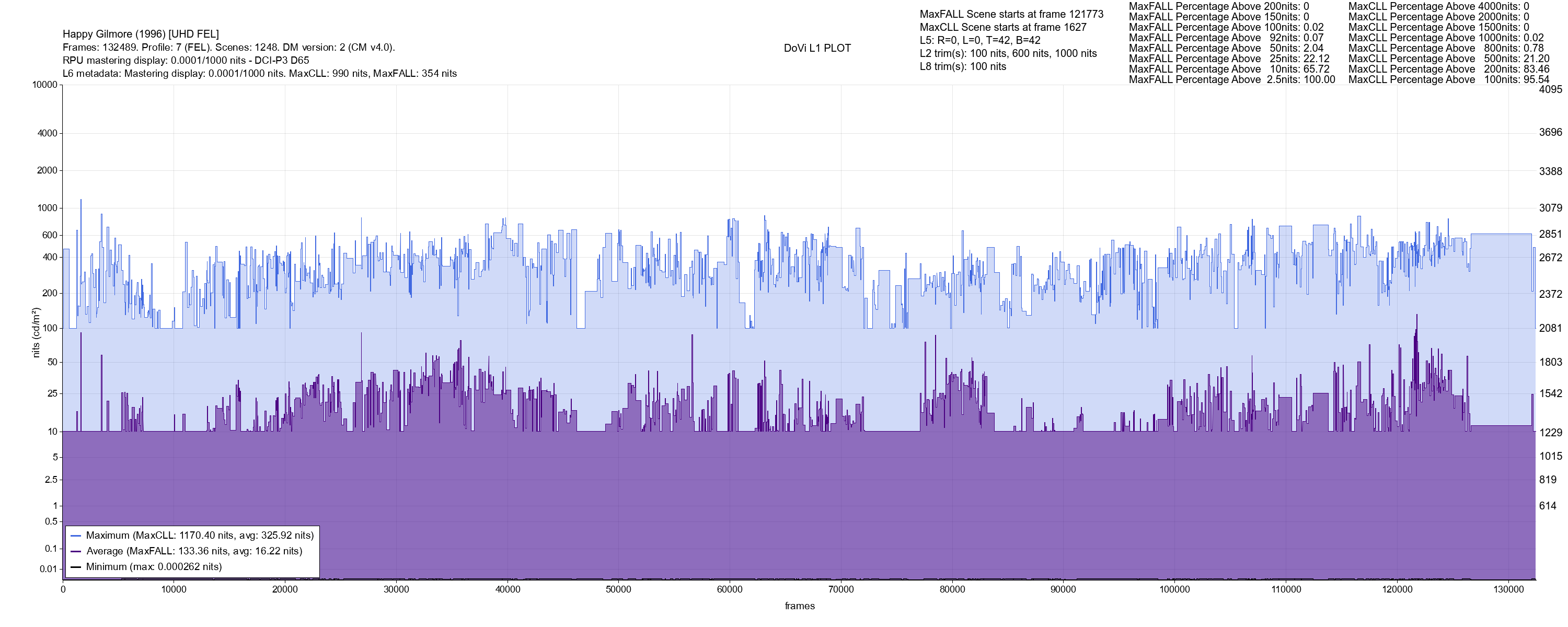The width and height of the screenshot is (1568, 627).
Task: Select the Average MaxFALL legend entry text
Action: tap(194, 552)
